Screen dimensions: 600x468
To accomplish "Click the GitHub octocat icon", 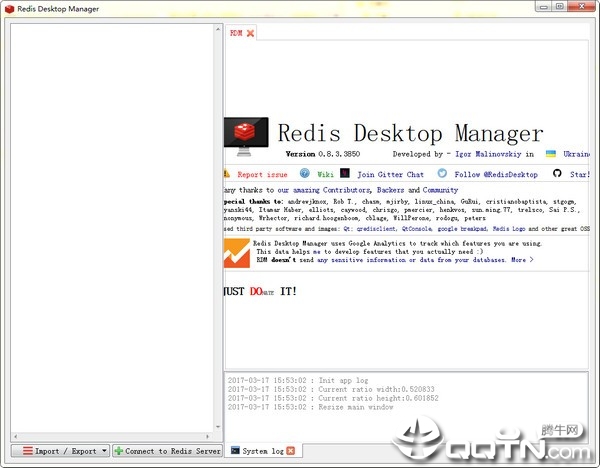I will 557,173.
